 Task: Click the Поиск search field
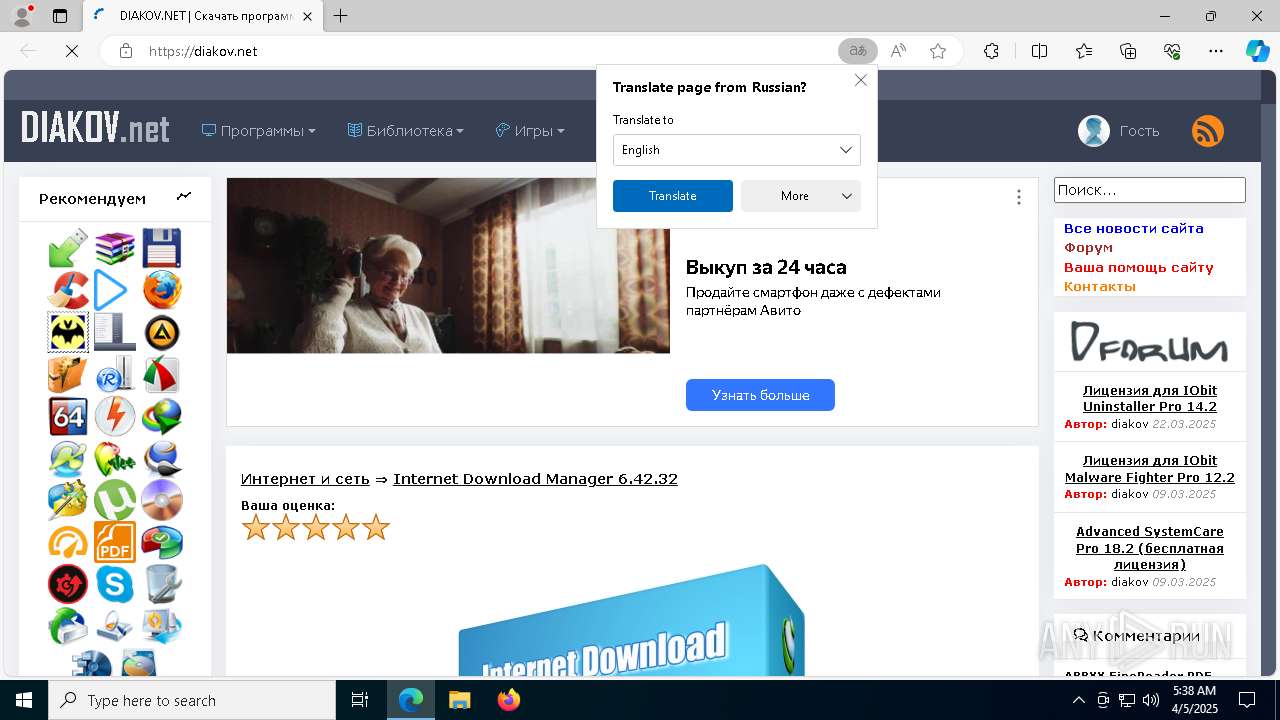tap(1150, 190)
